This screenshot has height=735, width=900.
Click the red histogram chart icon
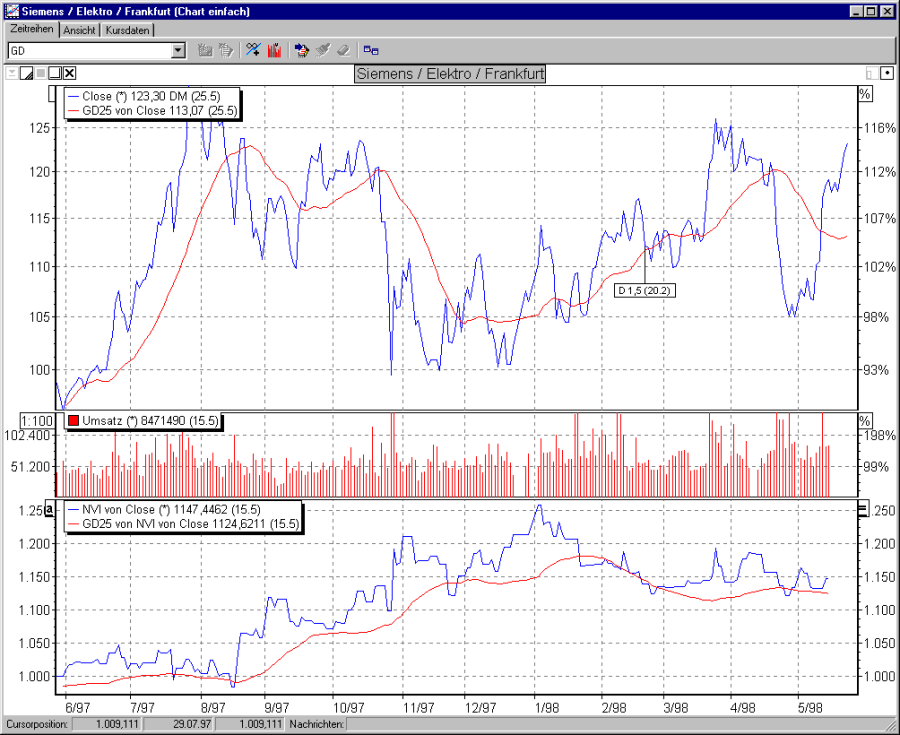coord(275,50)
